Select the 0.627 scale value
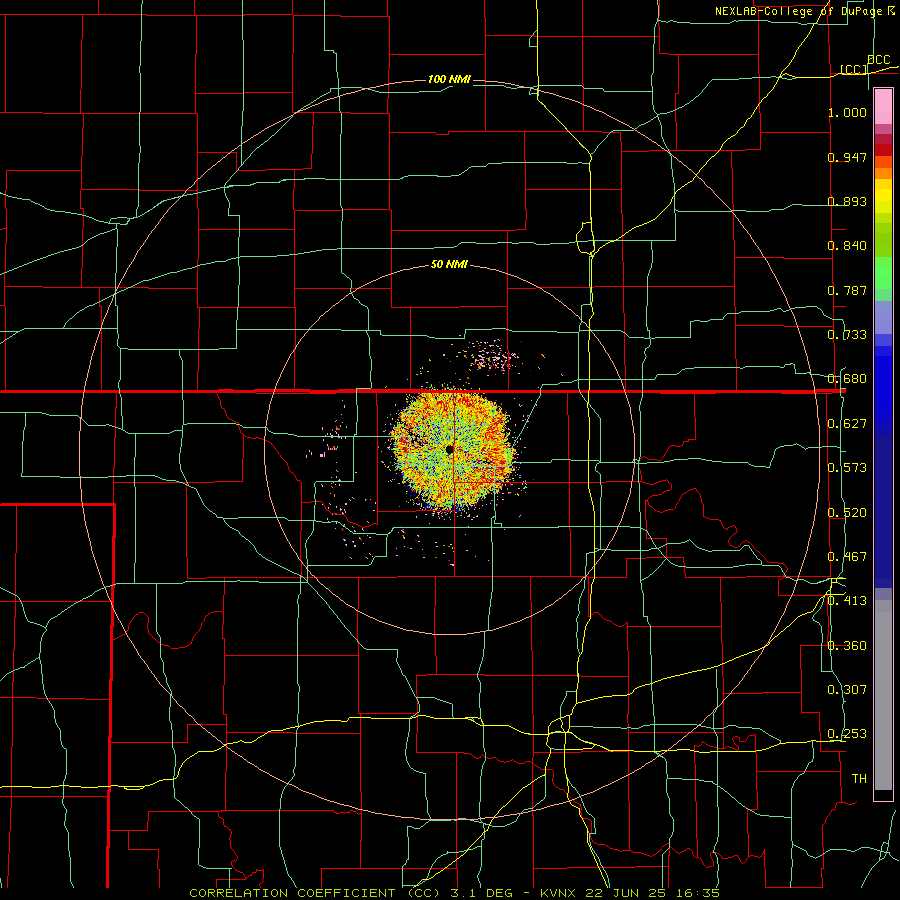 tap(847, 424)
